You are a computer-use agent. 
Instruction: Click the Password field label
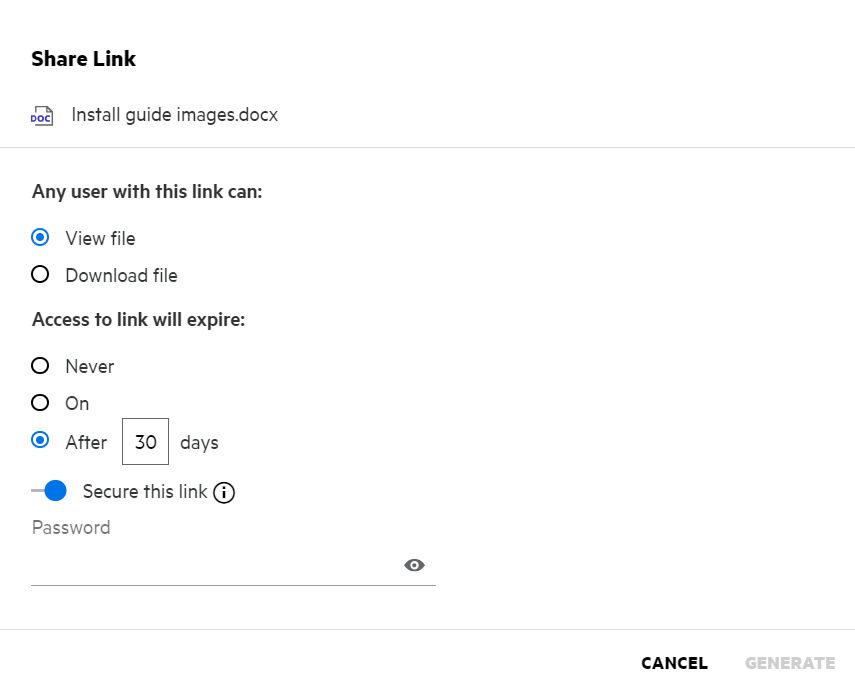coord(71,527)
